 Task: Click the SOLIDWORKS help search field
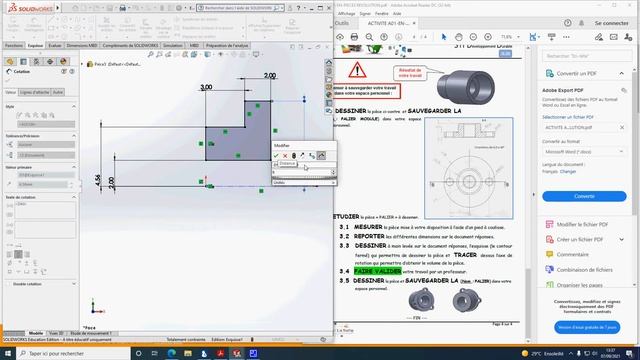click(240, 8)
